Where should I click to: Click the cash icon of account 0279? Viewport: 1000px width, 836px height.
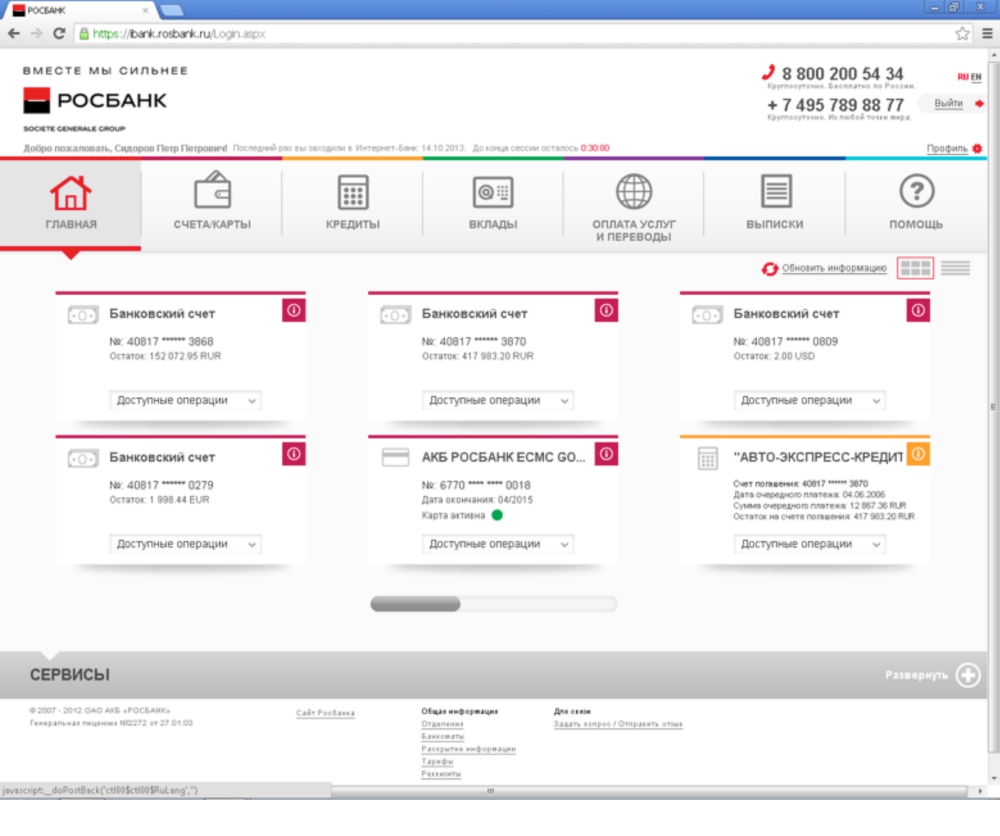click(83, 458)
